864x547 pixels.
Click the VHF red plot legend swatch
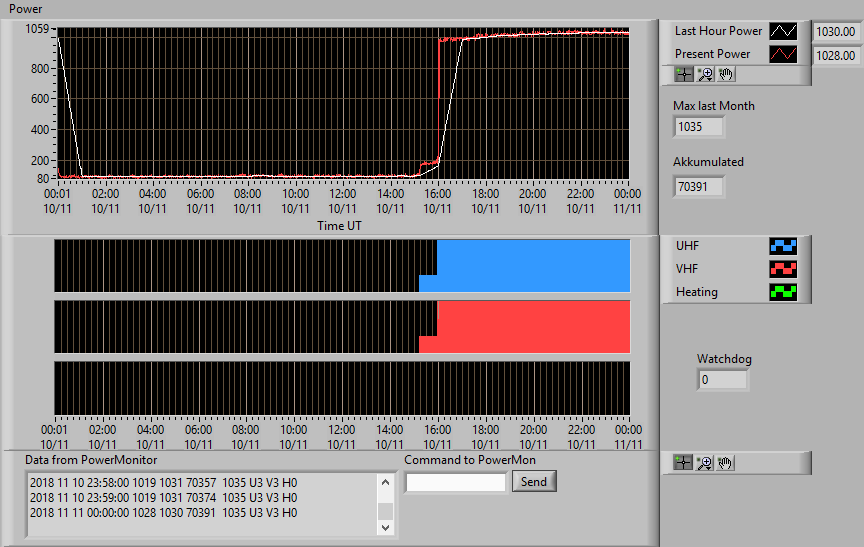click(783, 269)
